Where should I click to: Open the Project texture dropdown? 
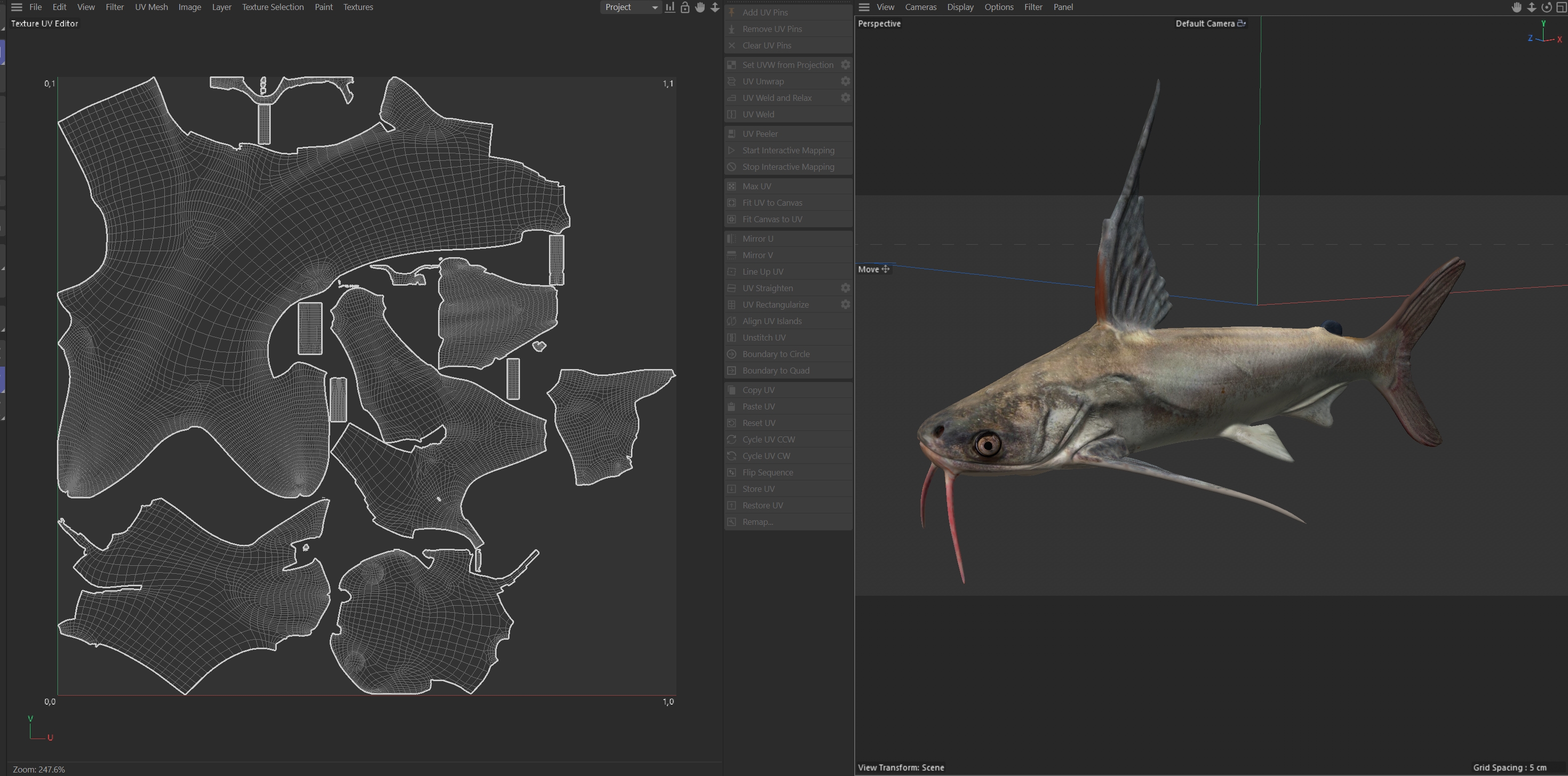[x=630, y=7]
